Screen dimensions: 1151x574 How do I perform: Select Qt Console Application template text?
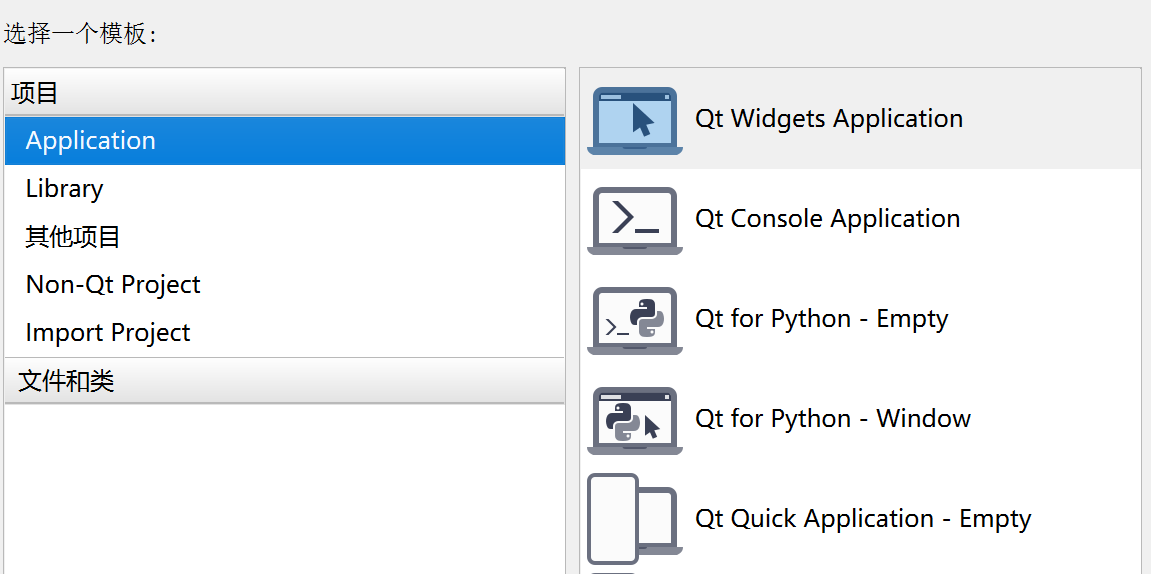click(x=827, y=219)
